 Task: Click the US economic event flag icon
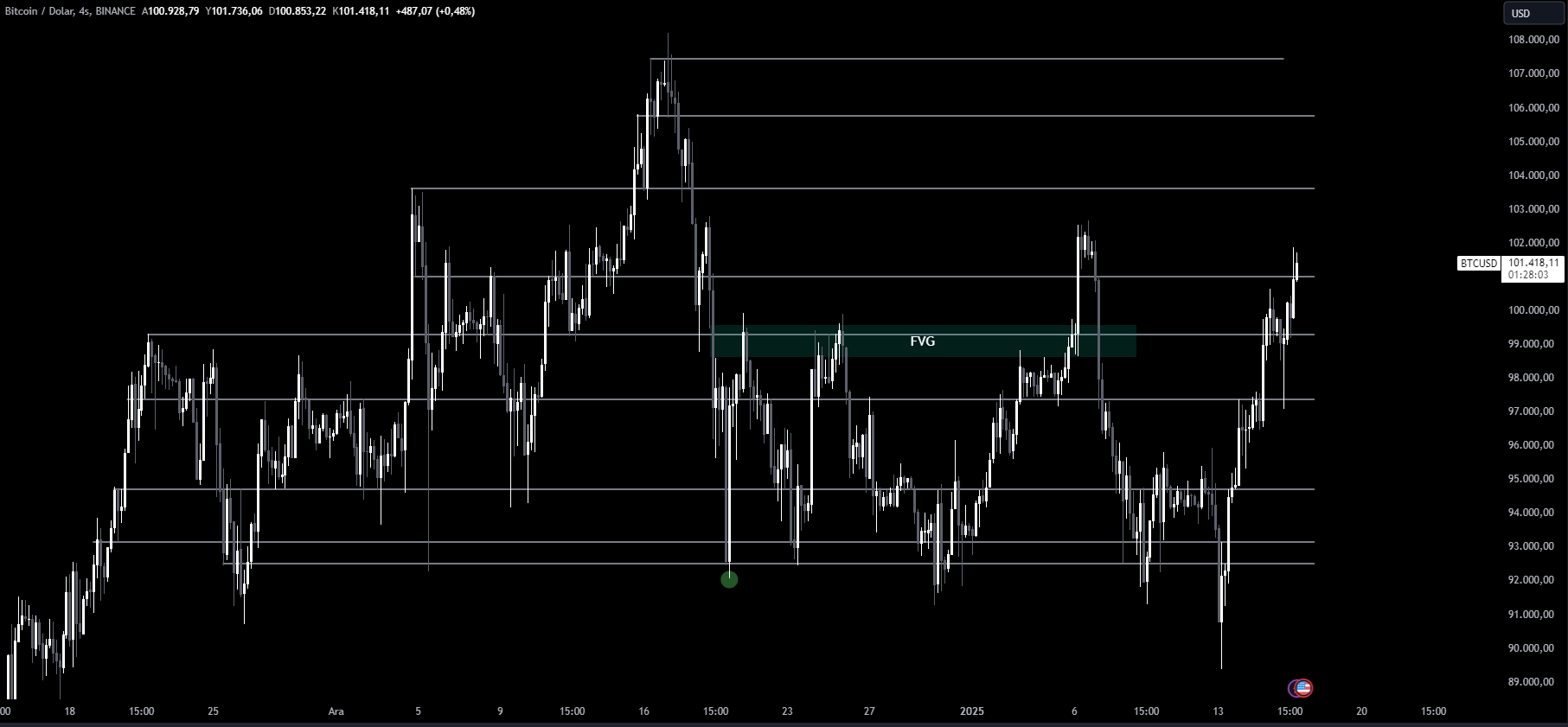click(x=1302, y=688)
